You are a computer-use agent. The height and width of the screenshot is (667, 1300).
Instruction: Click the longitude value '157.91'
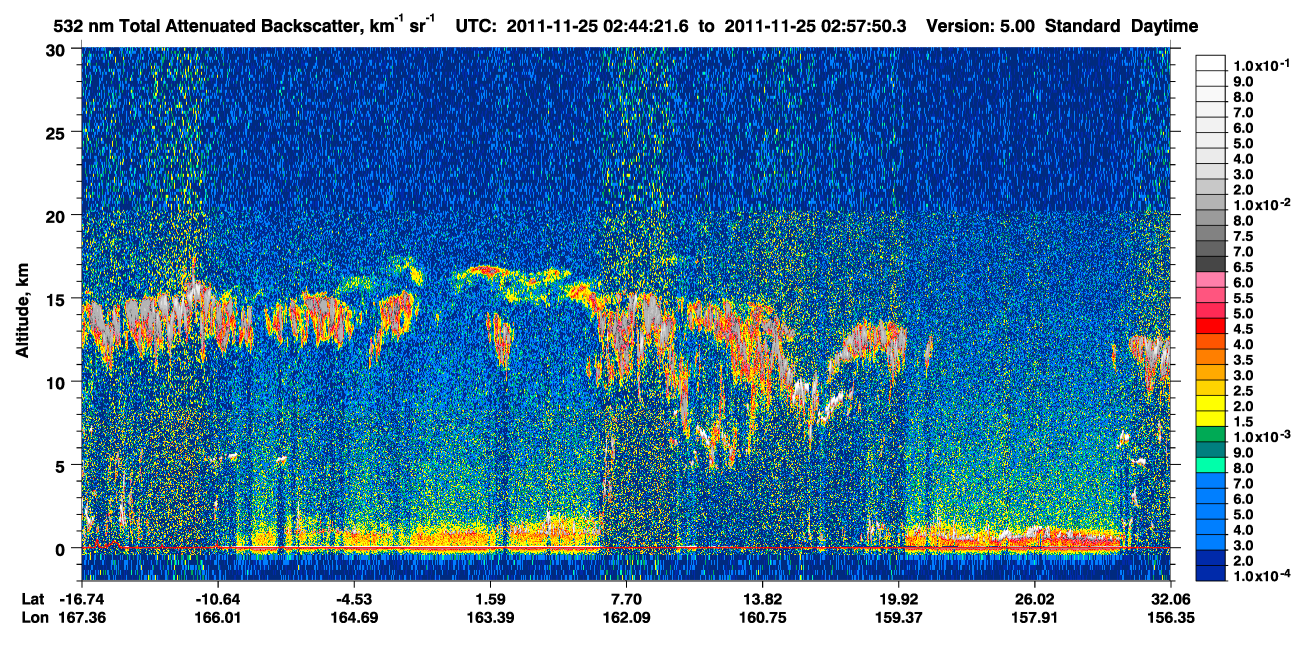[x=1034, y=617]
